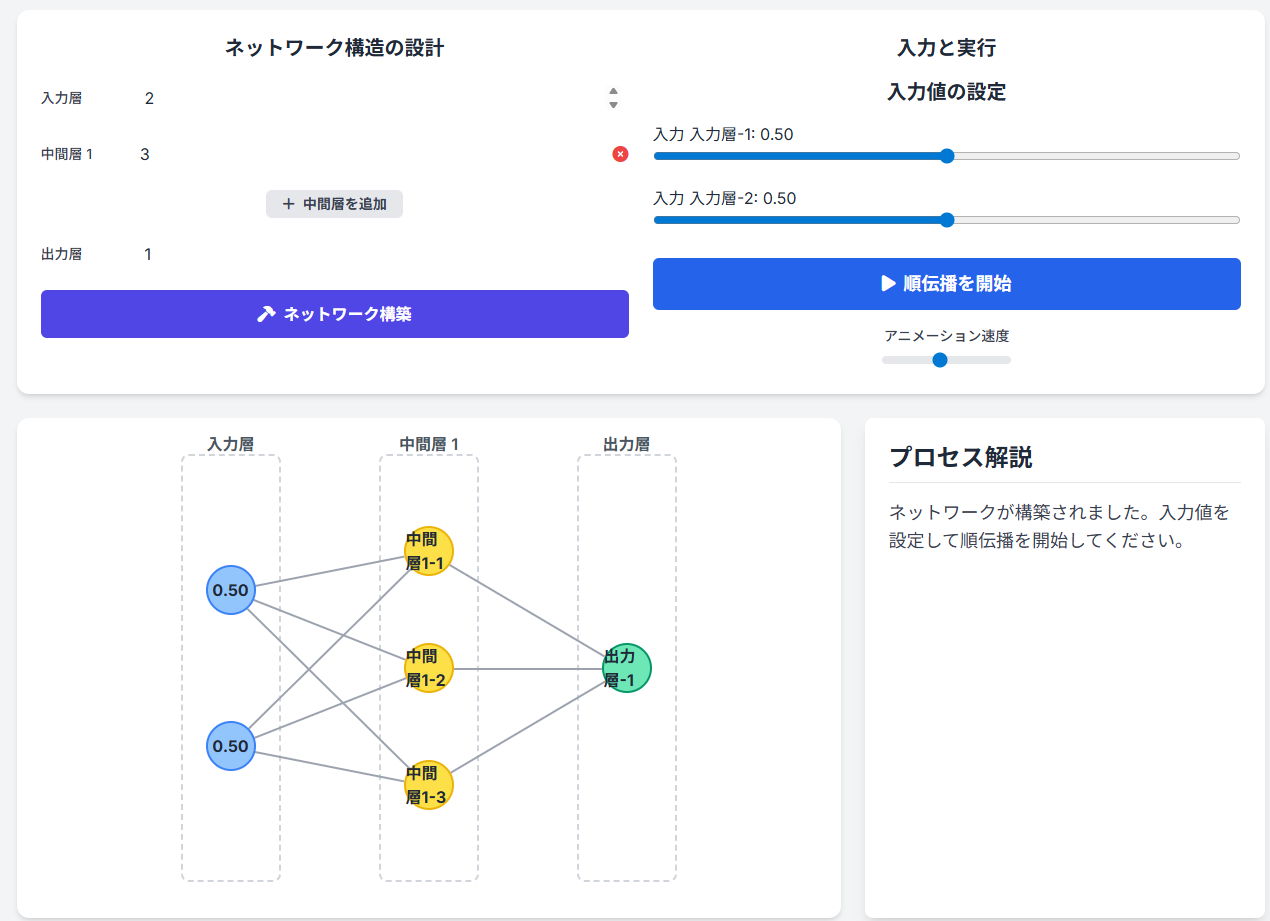This screenshot has width=1270, height=921.
Task: Select the yellow 中間層1-1 node
Action: click(429, 551)
